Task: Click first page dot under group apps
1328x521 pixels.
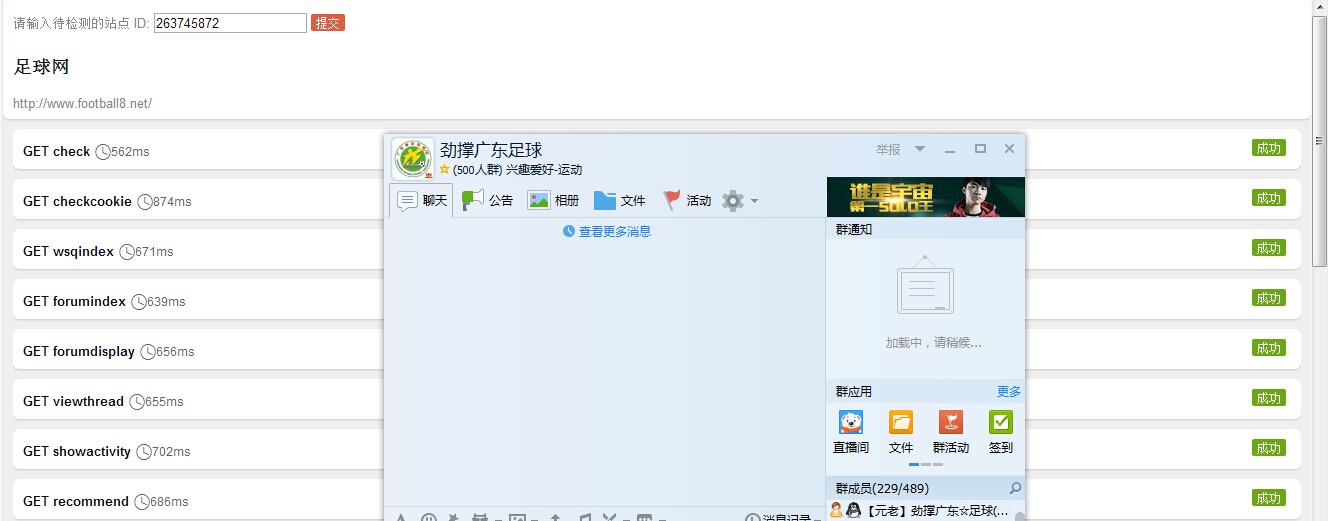Action: (914, 464)
